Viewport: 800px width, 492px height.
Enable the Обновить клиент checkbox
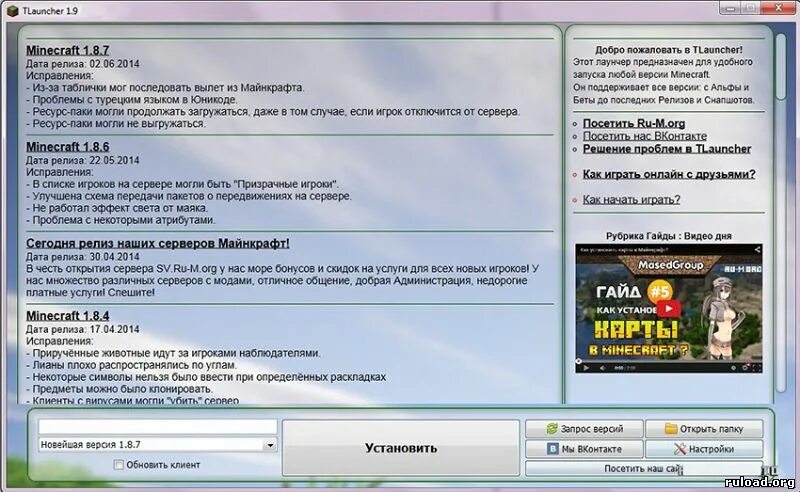click(118, 464)
